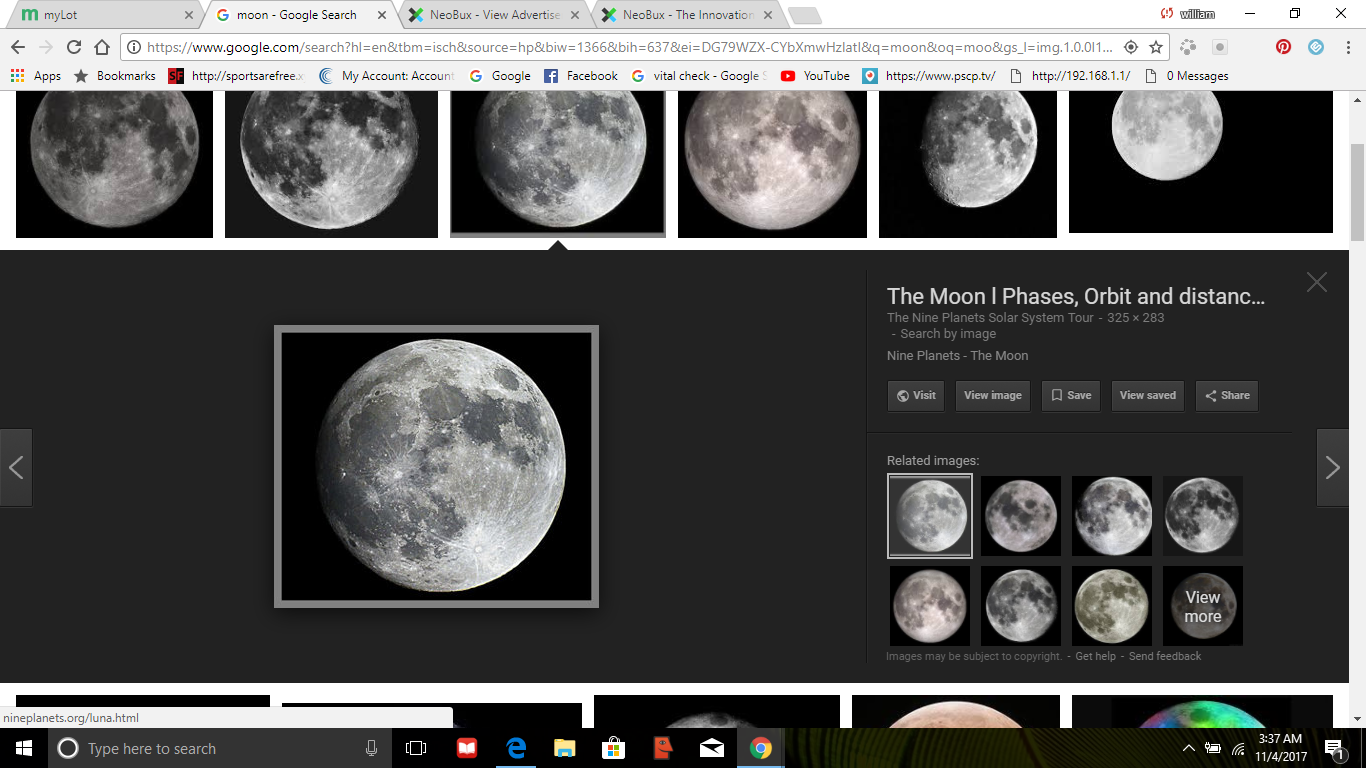
Task: Open Nine Planets - The Moon link
Action: tap(957, 356)
